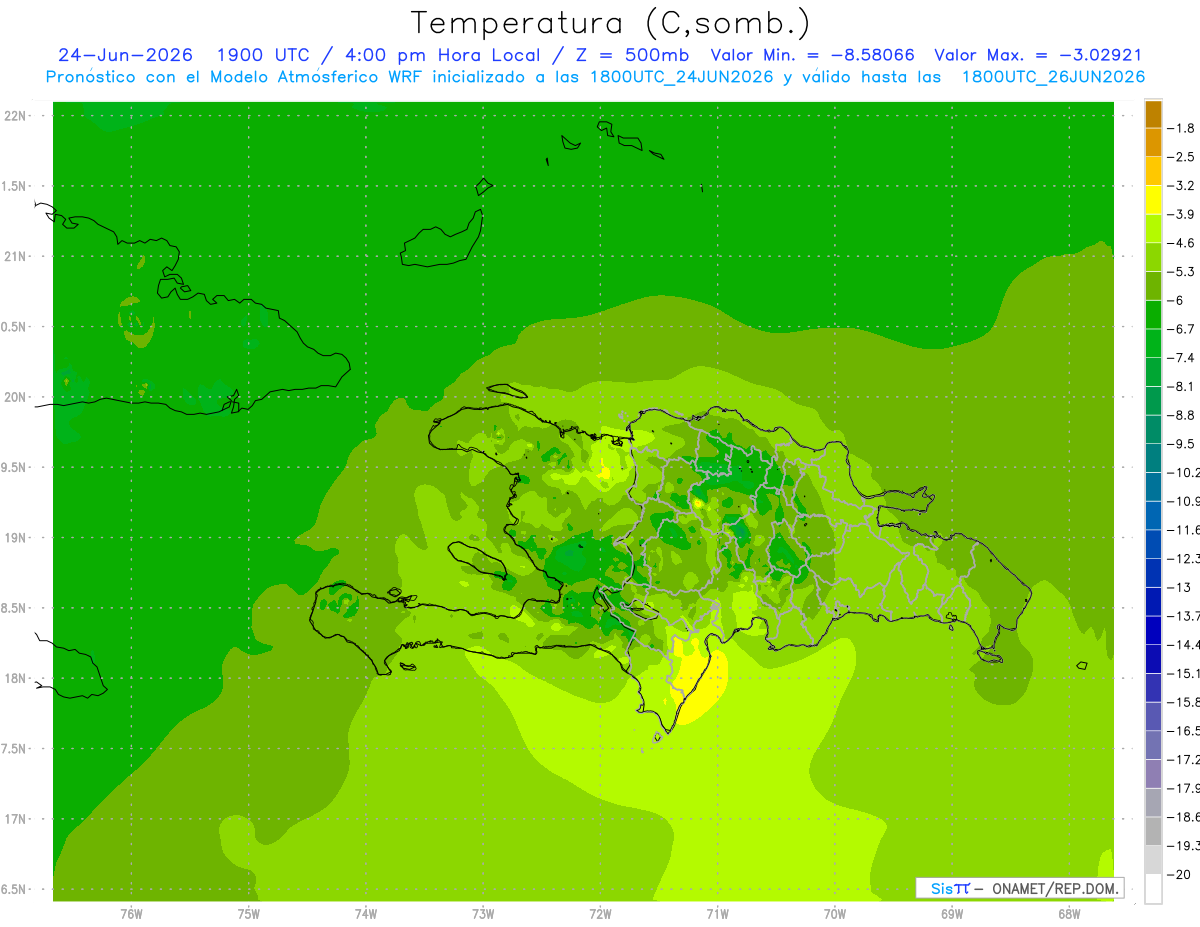
Task: Click the legend value "-6.7"
Action: (1182, 329)
